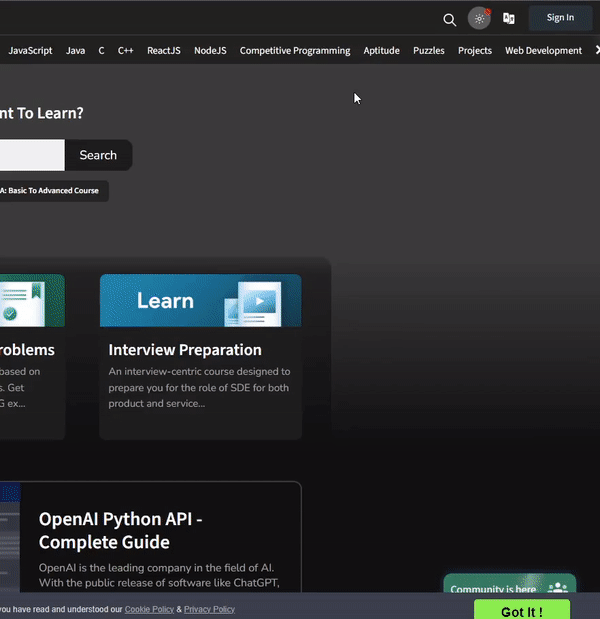Image resolution: width=600 pixels, height=619 pixels.
Task: Open the C++ topic link
Action: point(125,50)
